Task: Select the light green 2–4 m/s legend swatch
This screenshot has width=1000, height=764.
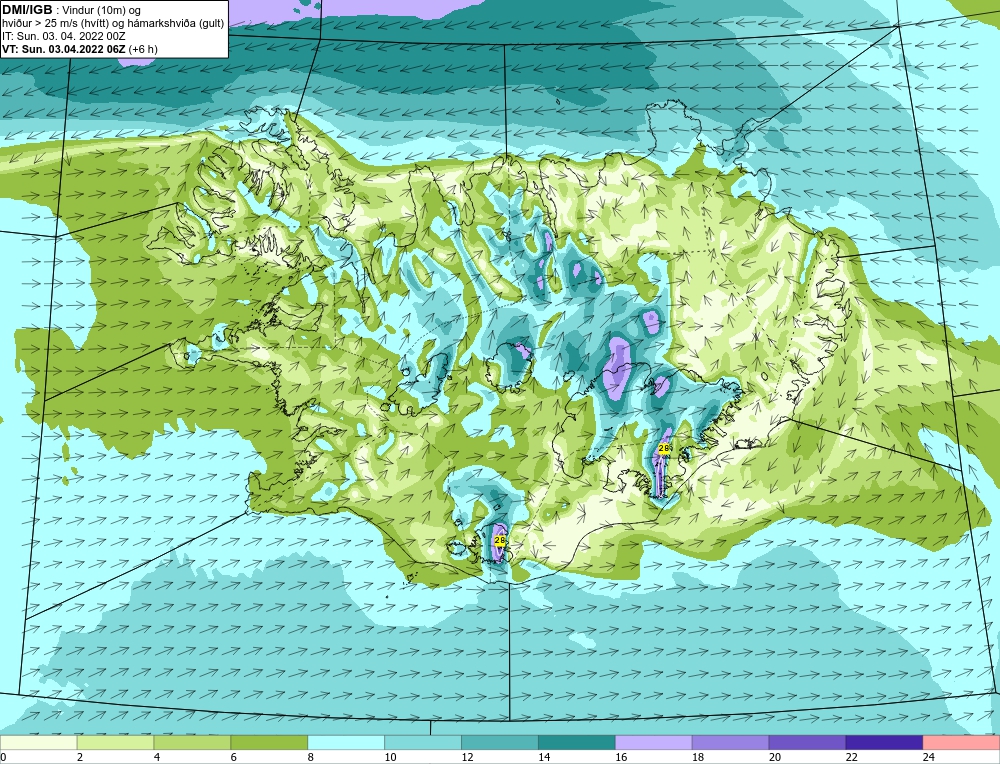Action: (x=115, y=743)
